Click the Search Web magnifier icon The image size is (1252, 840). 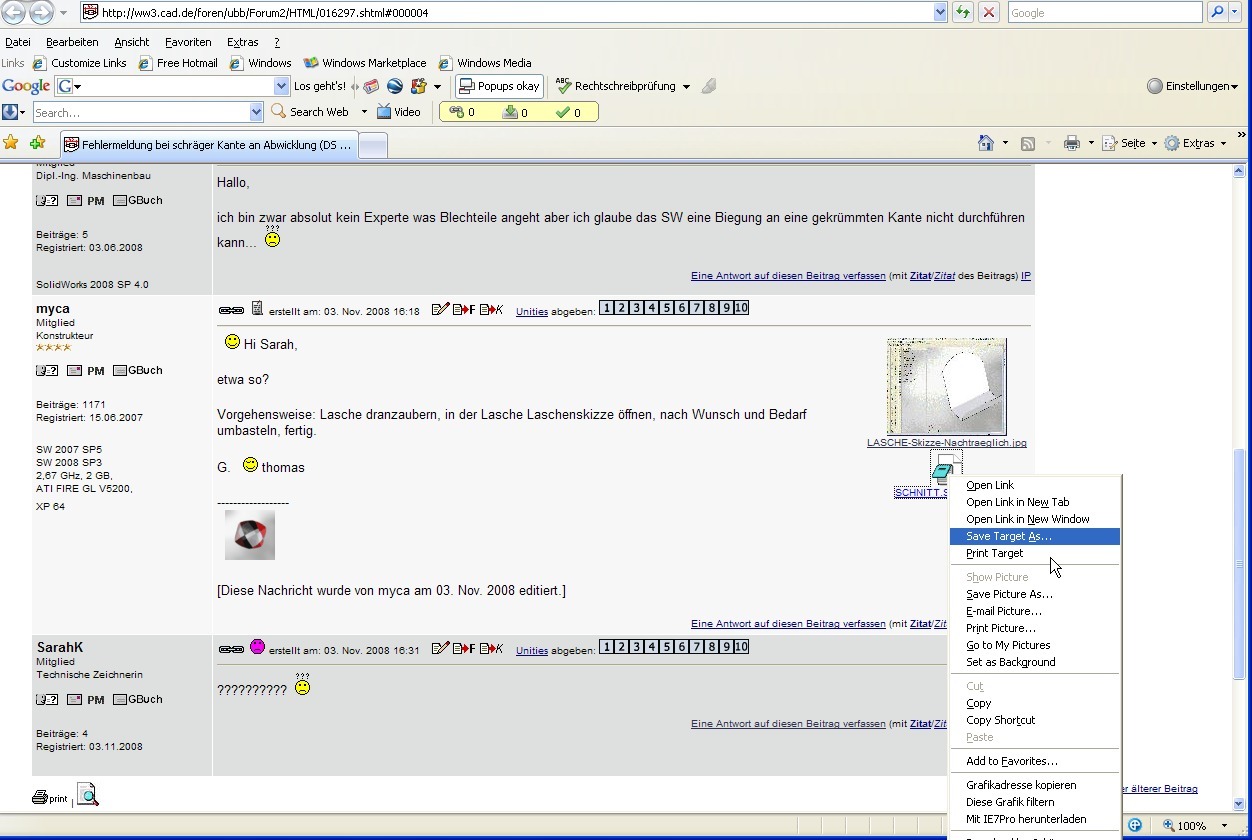pos(279,112)
